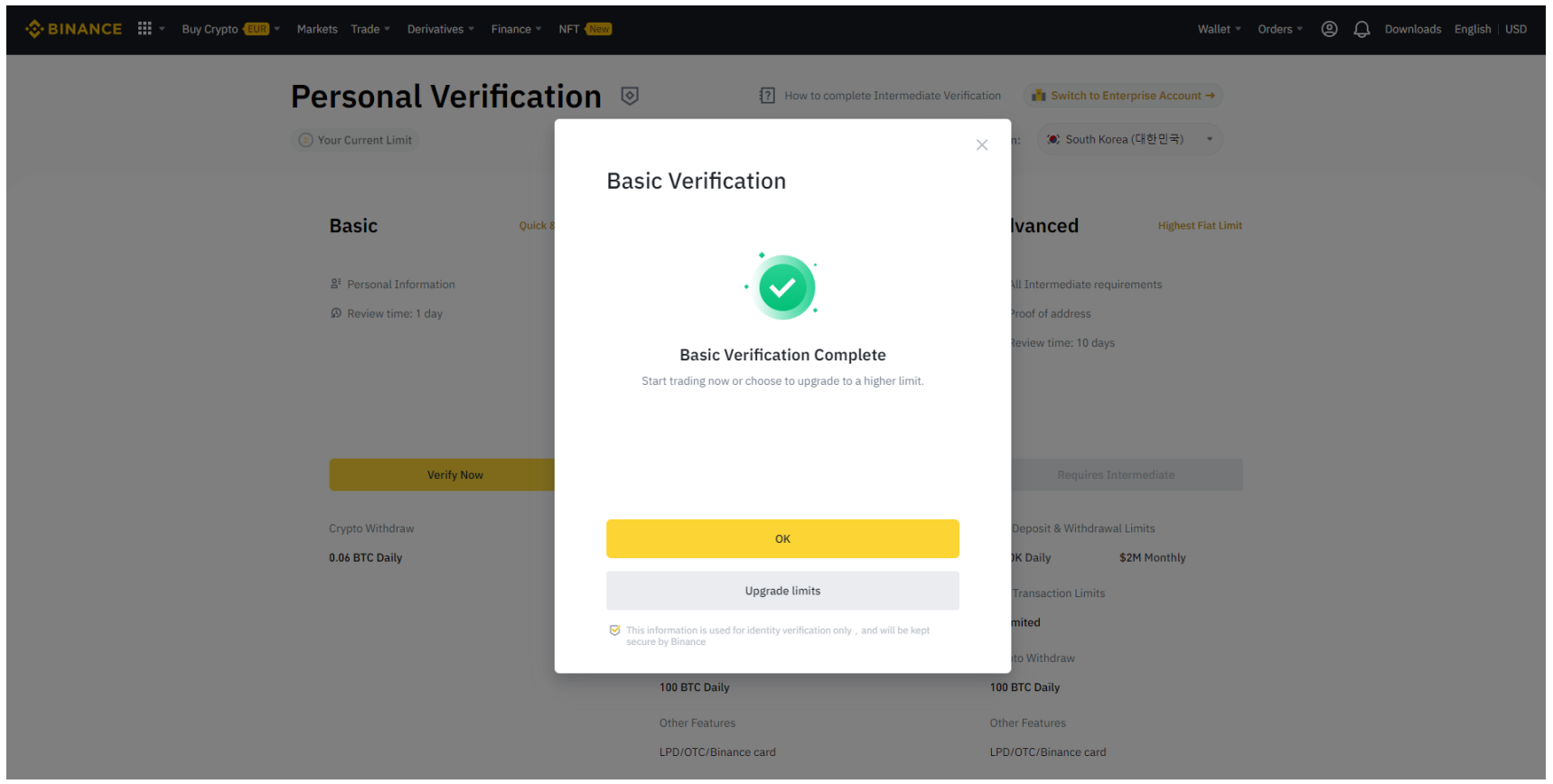This screenshot has width=1553, height=784.
Task: Expand the Finance menu
Action: click(x=517, y=29)
